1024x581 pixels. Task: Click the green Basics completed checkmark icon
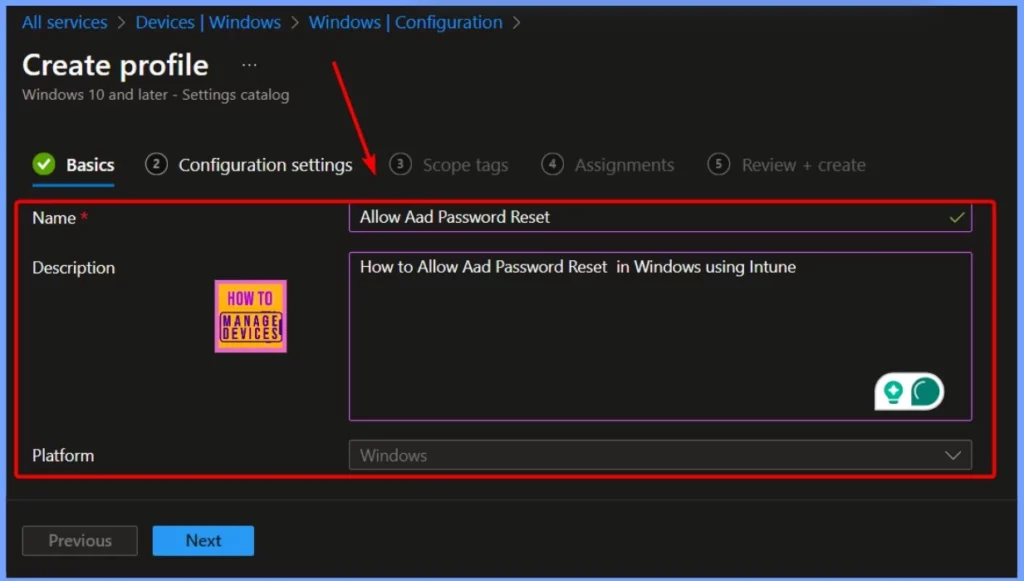pos(44,164)
